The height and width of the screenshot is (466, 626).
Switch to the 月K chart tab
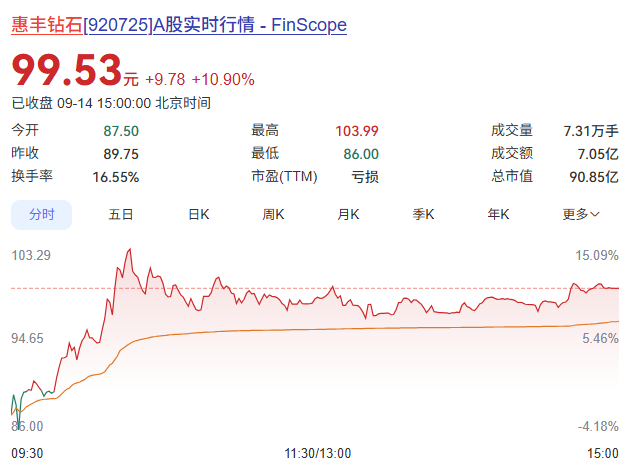[348, 215]
